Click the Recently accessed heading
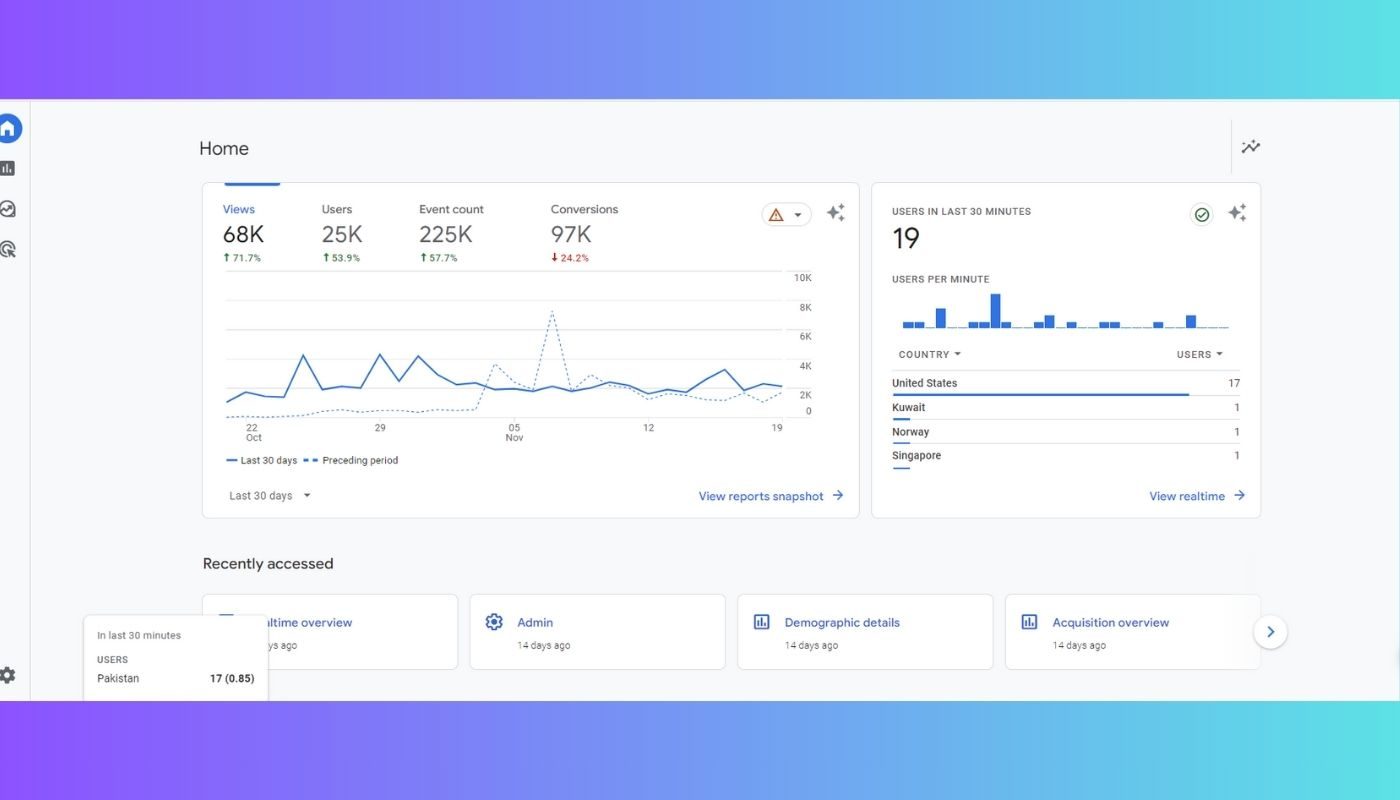Screen dimensions: 1400x800 [268, 564]
